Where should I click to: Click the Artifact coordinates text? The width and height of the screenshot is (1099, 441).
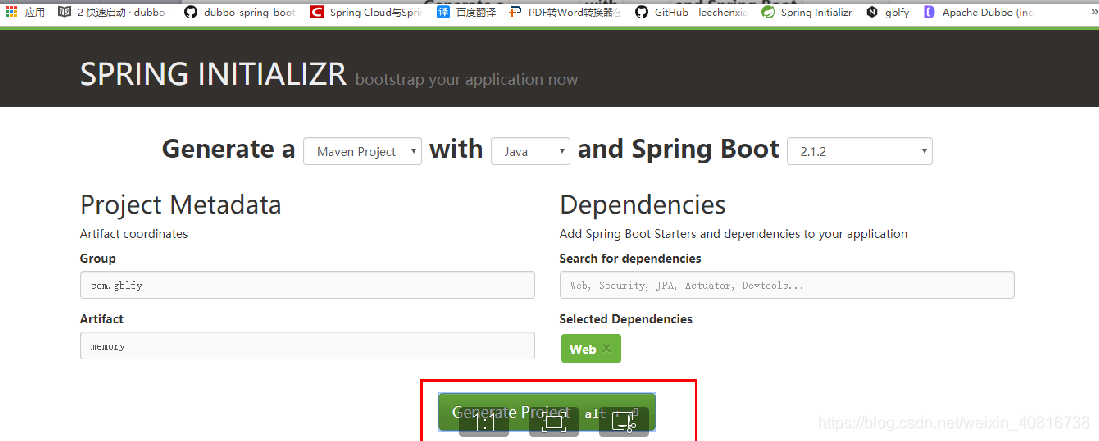[x=134, y=233]
